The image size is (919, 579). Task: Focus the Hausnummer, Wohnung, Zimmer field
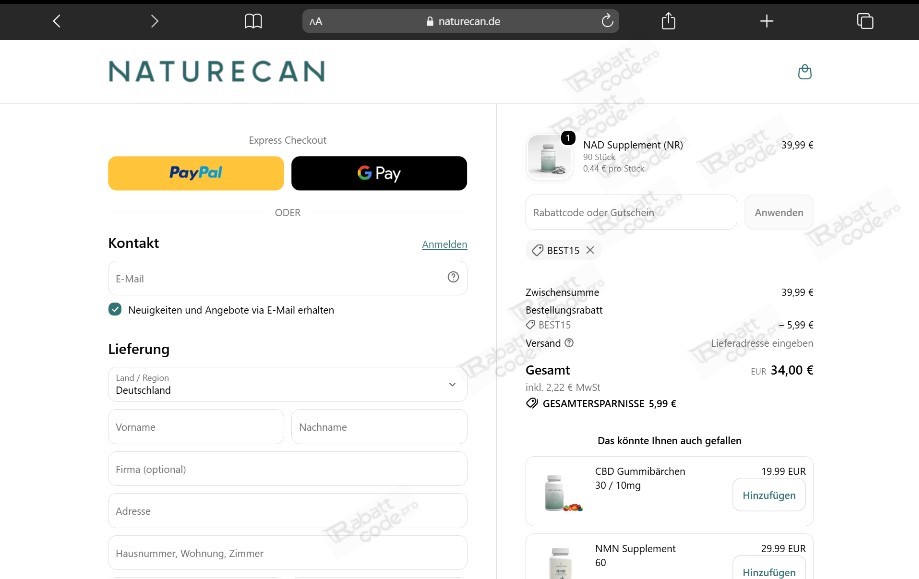pos(288,553)
